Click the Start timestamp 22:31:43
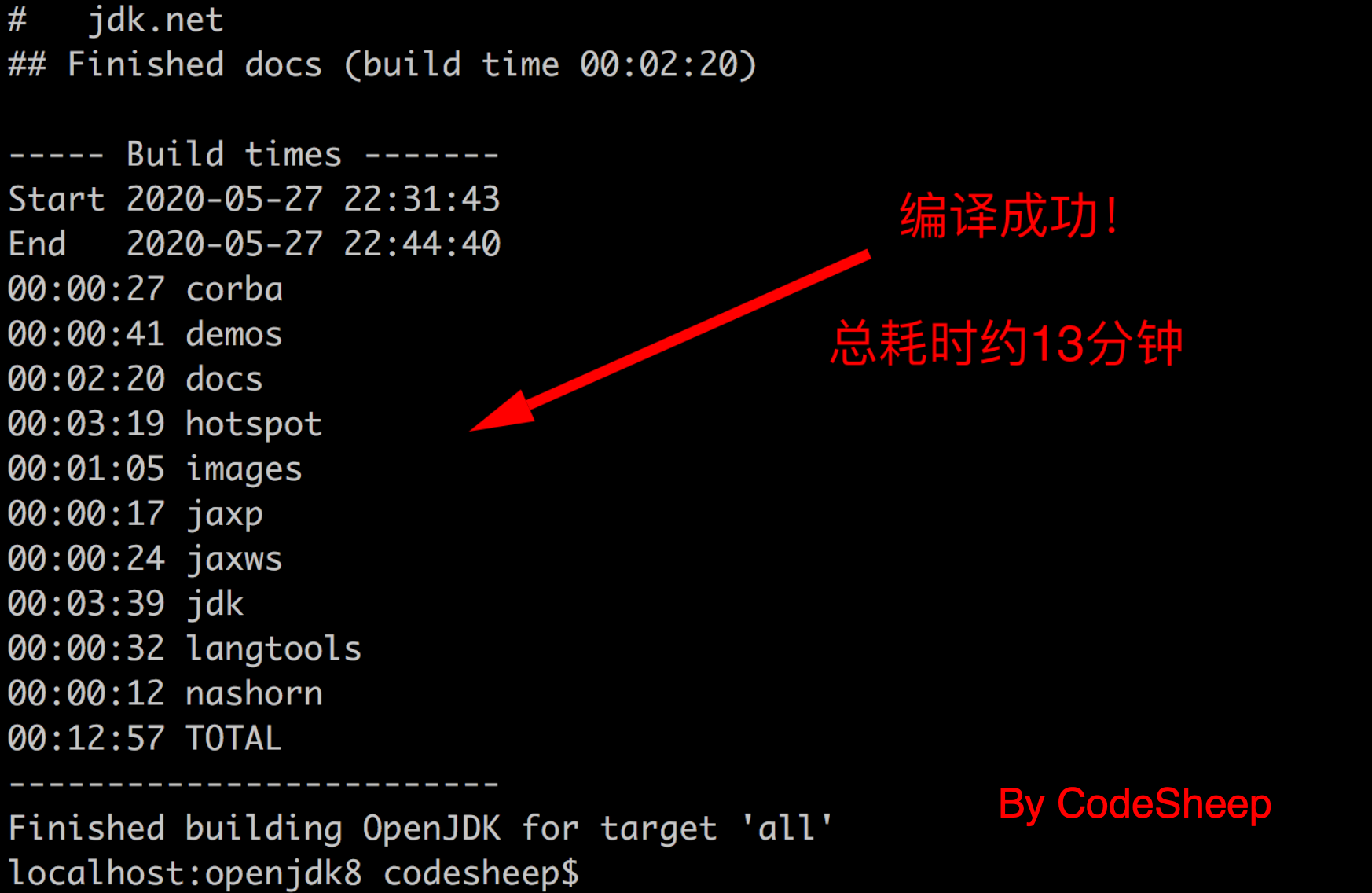This screenshot has height=893, width=1372. tap(422, 199)
